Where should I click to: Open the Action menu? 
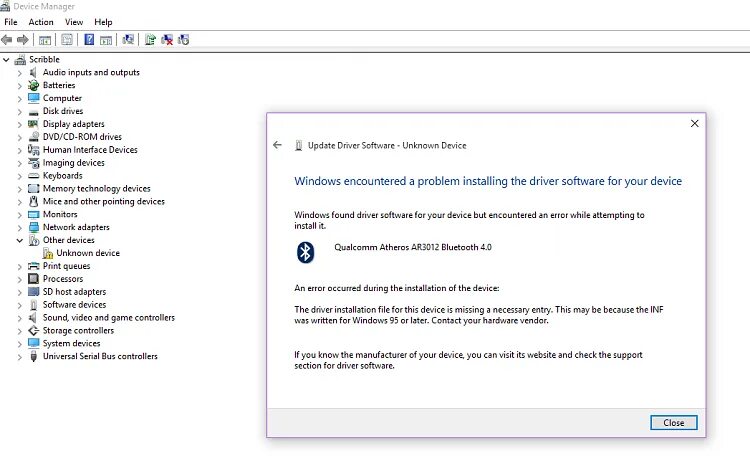[x=41, y=22]
